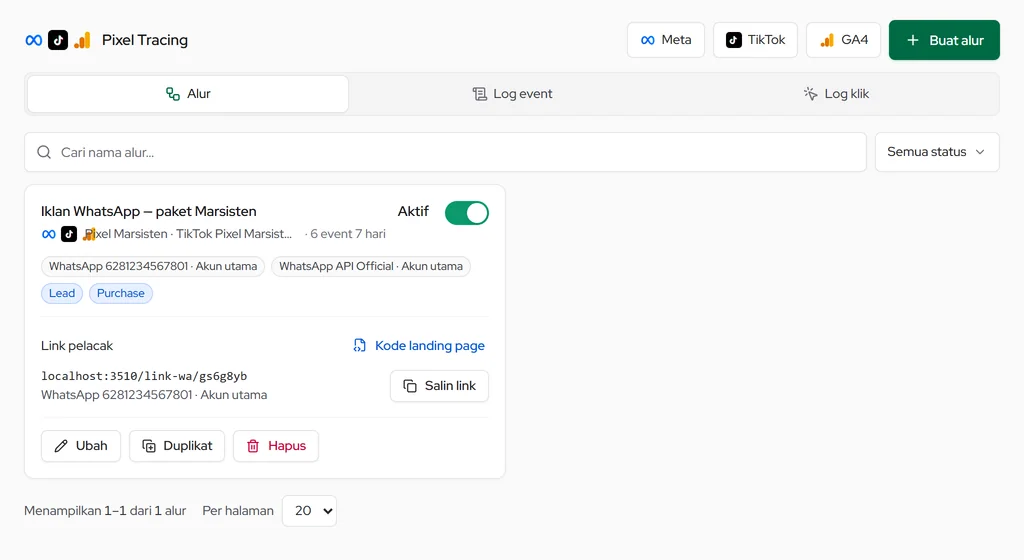Image resolution: width=1024 pixels, height=560 pixels.
Task: Switch to the Log klik tab
Action: [836, 94]
